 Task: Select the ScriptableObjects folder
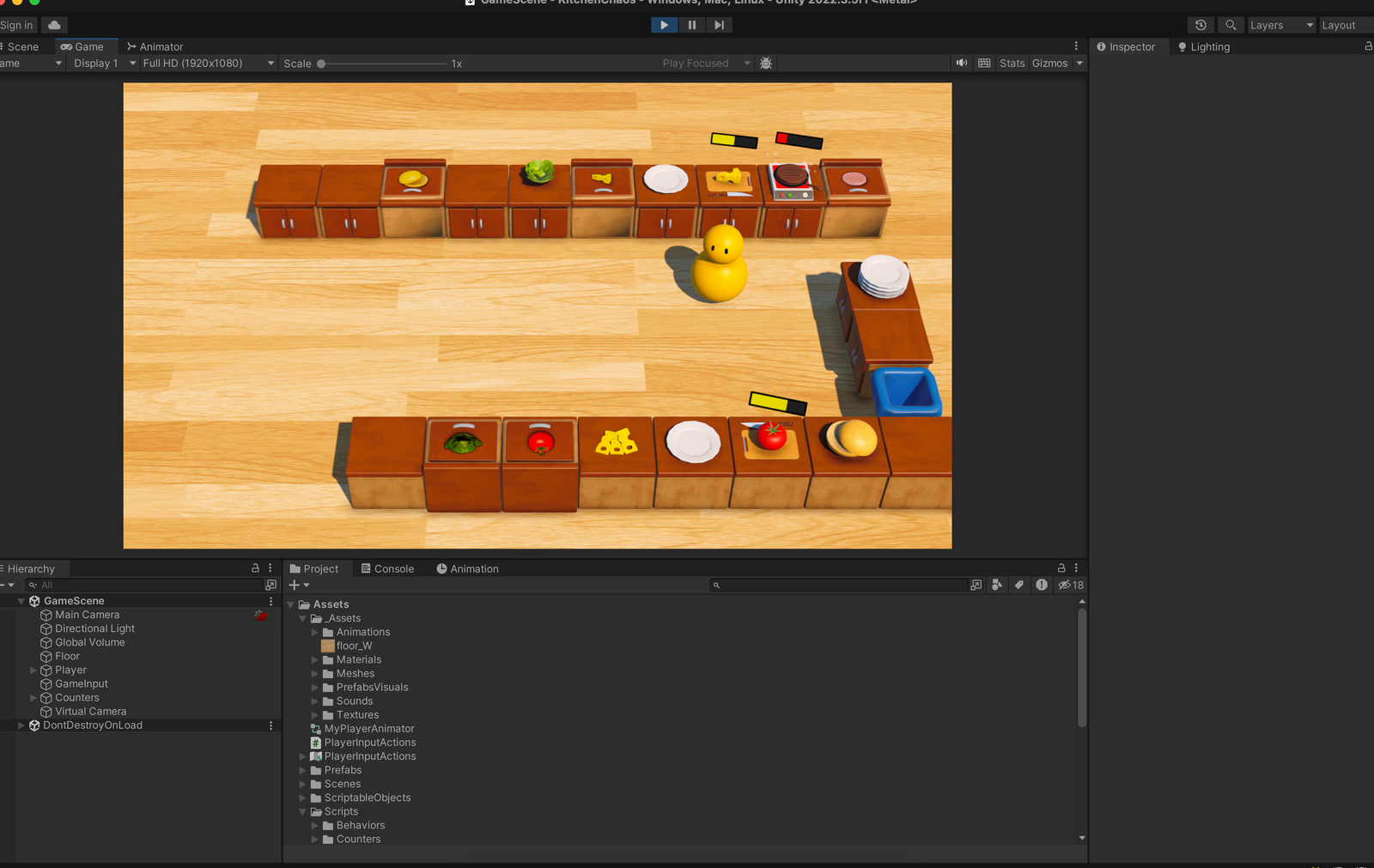pyautogui.click(x=360, y=798)
